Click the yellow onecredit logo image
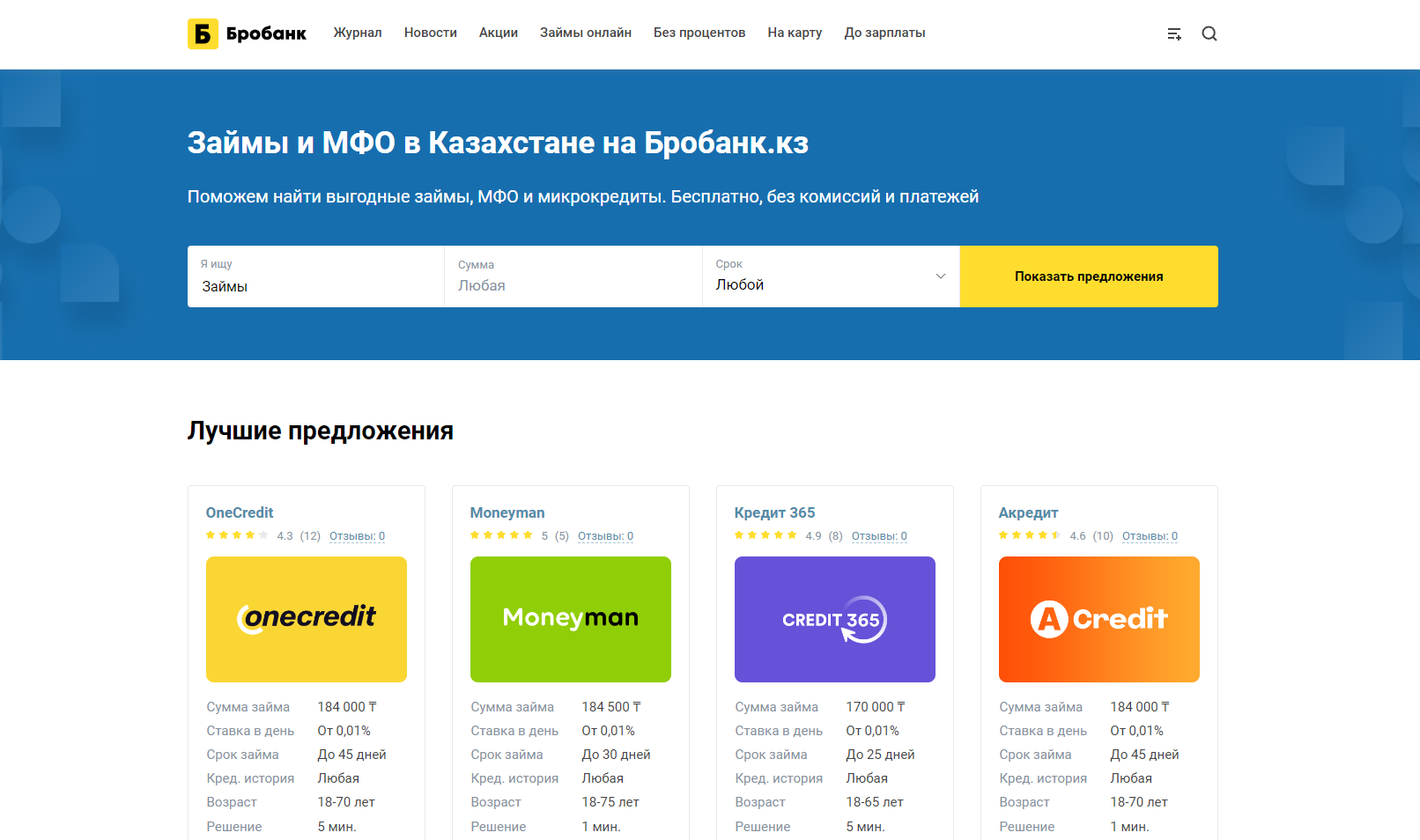Screen dimensions: 1420x840 click(x=307, y=619)
